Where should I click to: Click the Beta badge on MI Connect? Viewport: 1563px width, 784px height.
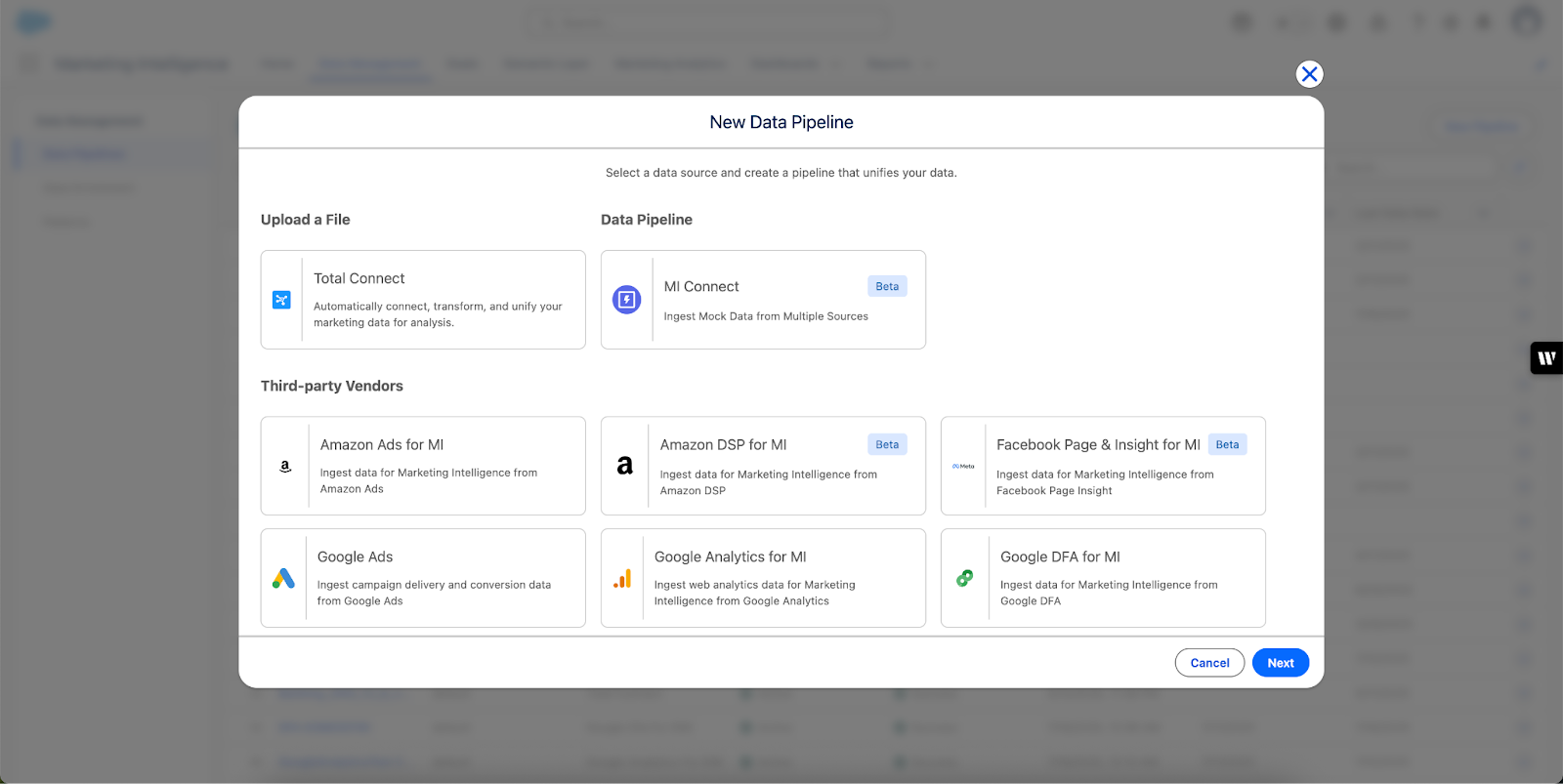click(887, 286)
